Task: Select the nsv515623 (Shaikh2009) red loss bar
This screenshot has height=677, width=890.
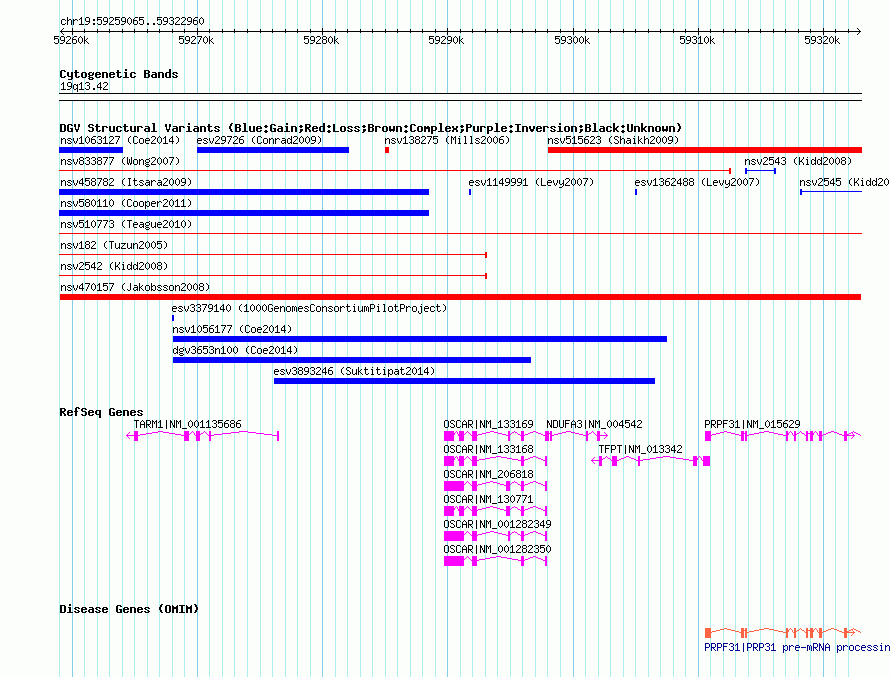Action: pyautogui.click(x=704, y=150)
